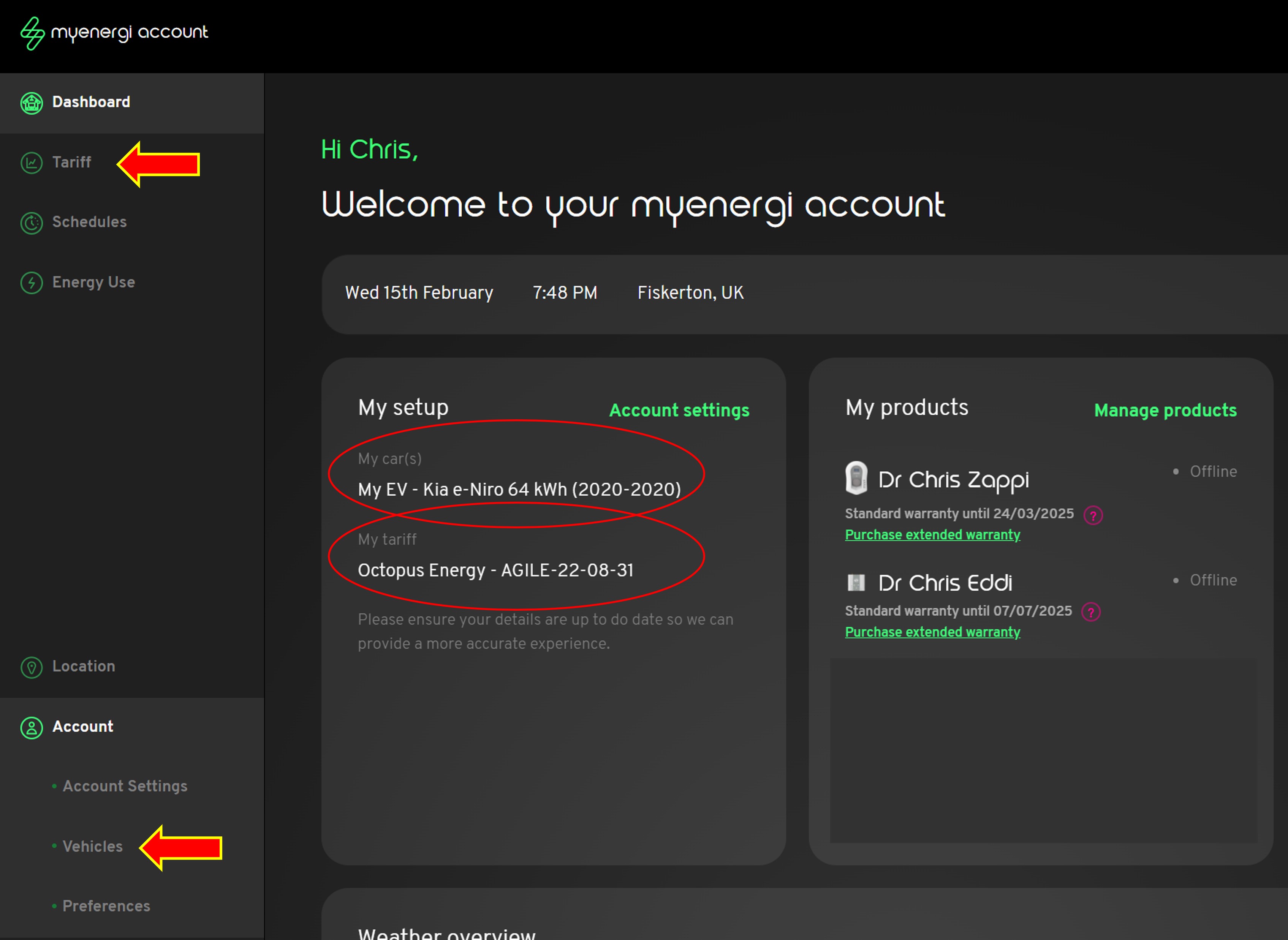Click the Dr Chris Eddi device icon

pyautogui.click(x=856, y=583)
